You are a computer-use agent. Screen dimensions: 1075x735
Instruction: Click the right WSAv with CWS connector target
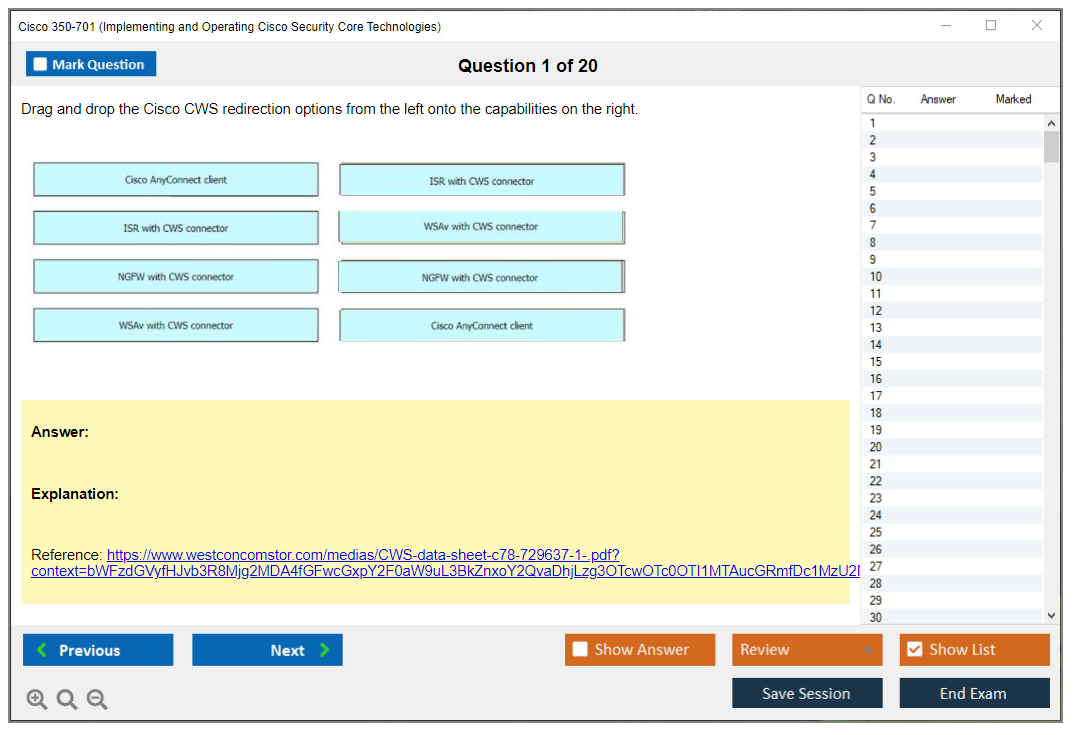click(x=481, y=227)
